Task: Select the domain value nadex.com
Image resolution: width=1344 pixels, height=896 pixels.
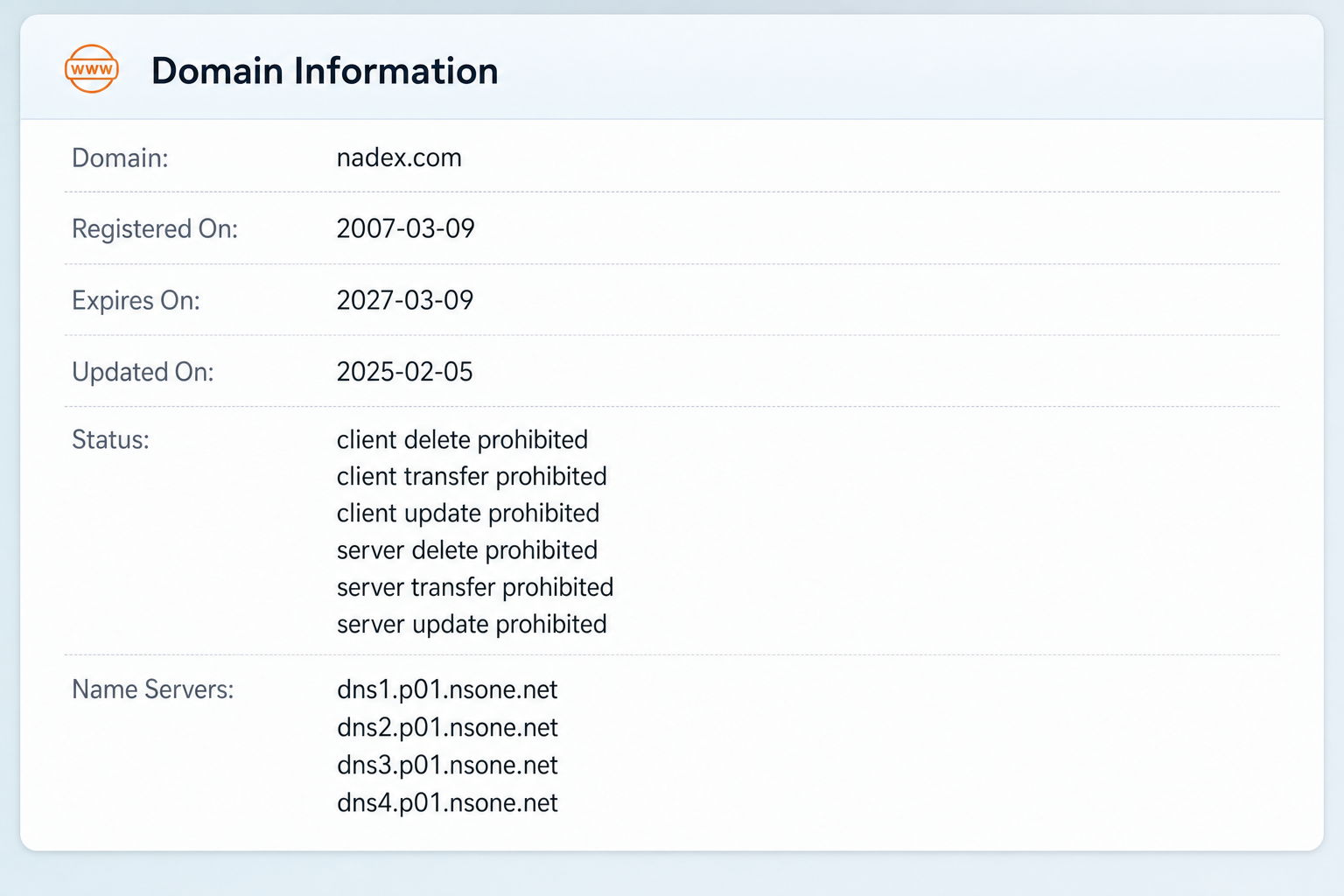Action: coord(399,157)
